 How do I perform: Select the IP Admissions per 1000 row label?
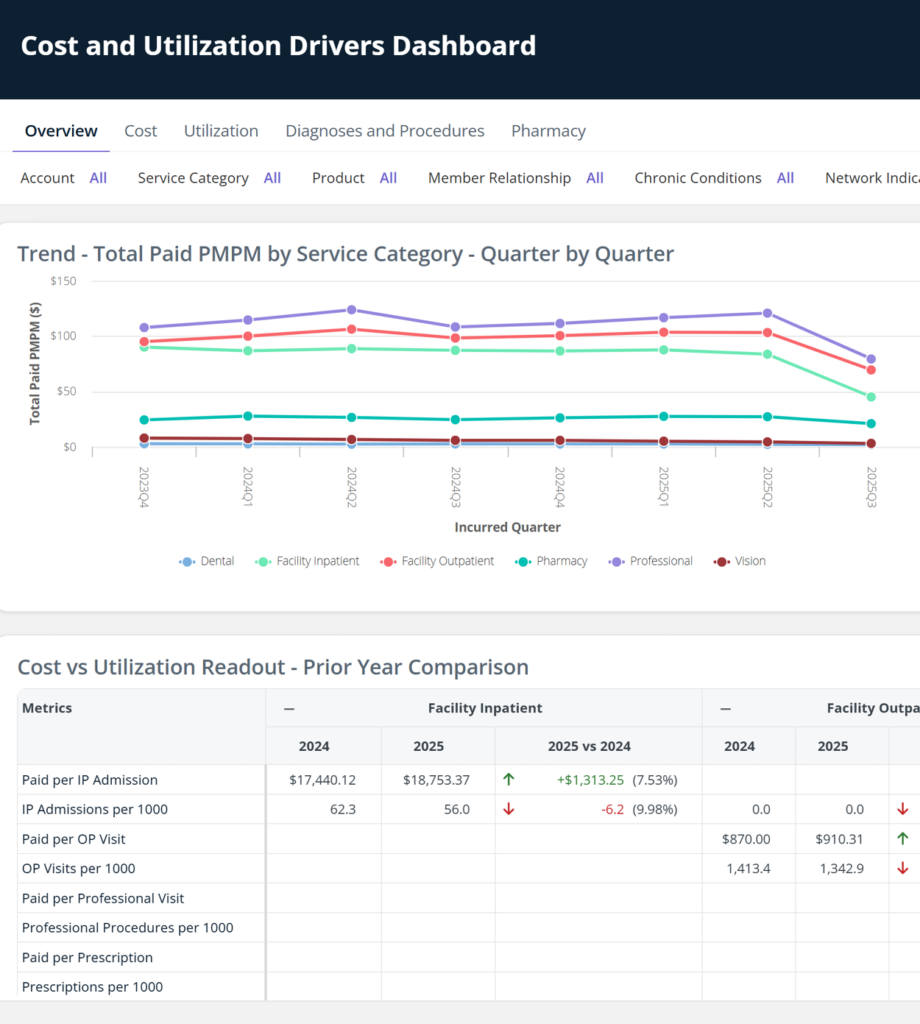(95, 809)
